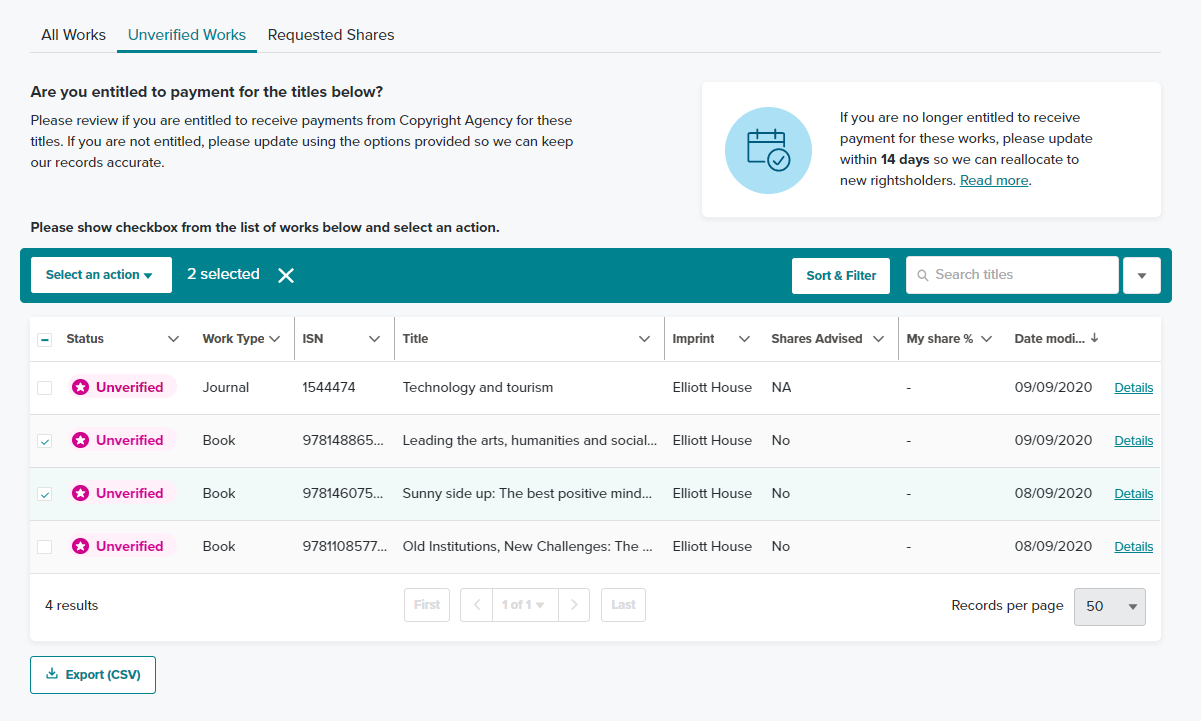The height and width of the screenshot is (721, 1201).
Task: Toggle the select-all header checkbox
Action: 45,339
